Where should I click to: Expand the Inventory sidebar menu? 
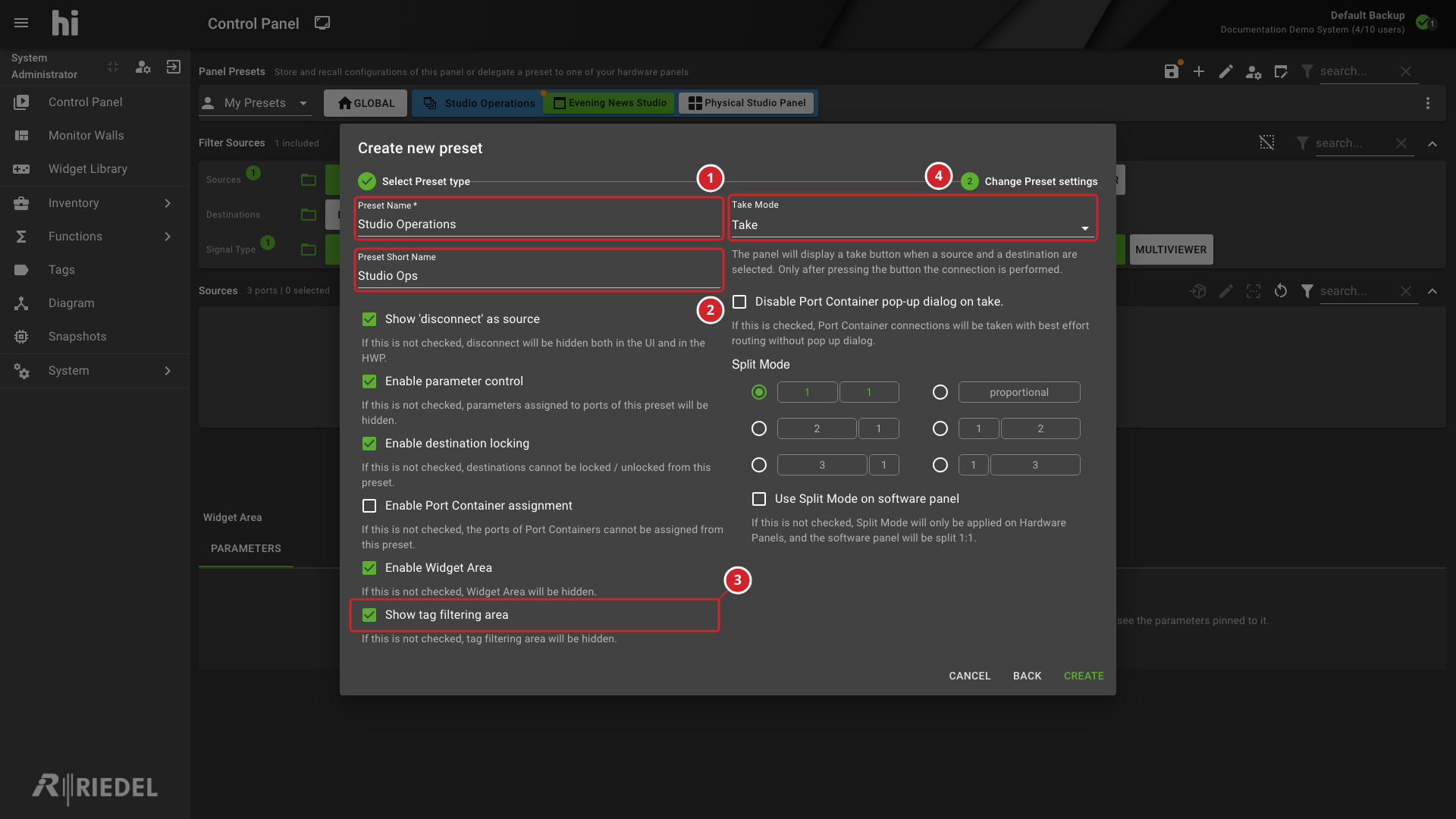[x=95, y=203]
